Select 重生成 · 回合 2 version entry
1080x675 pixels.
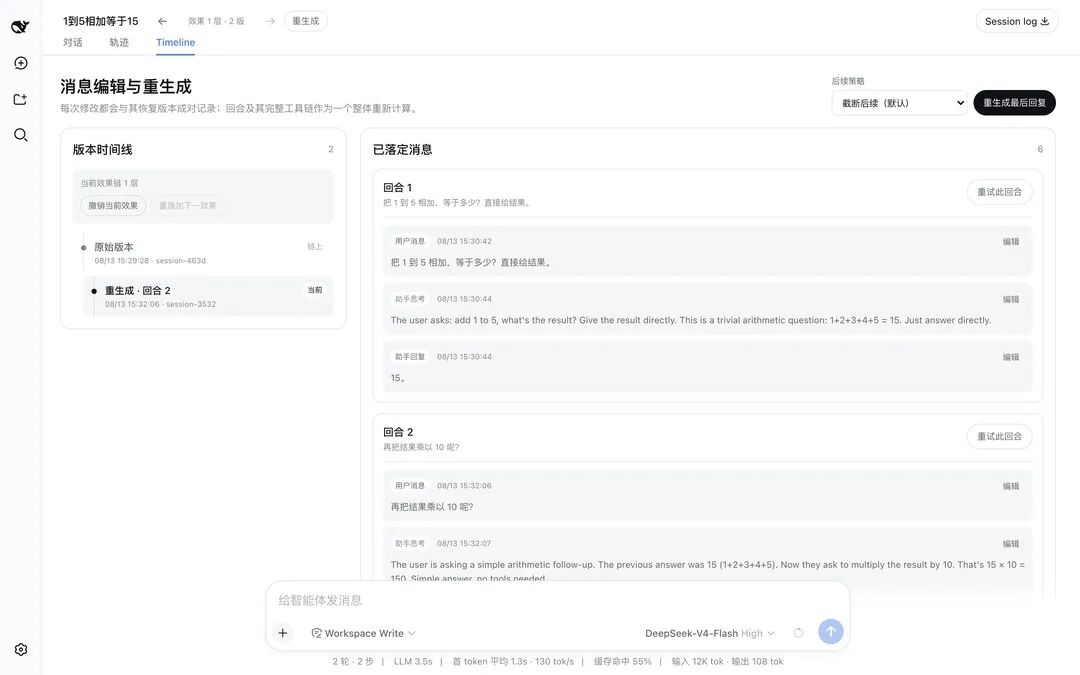coord(208,296)
